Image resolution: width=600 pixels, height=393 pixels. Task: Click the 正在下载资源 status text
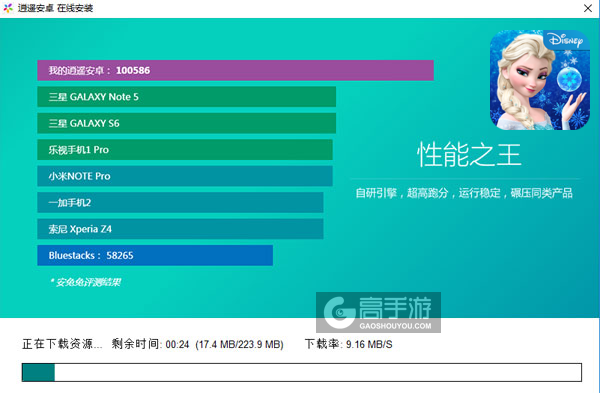62,344
